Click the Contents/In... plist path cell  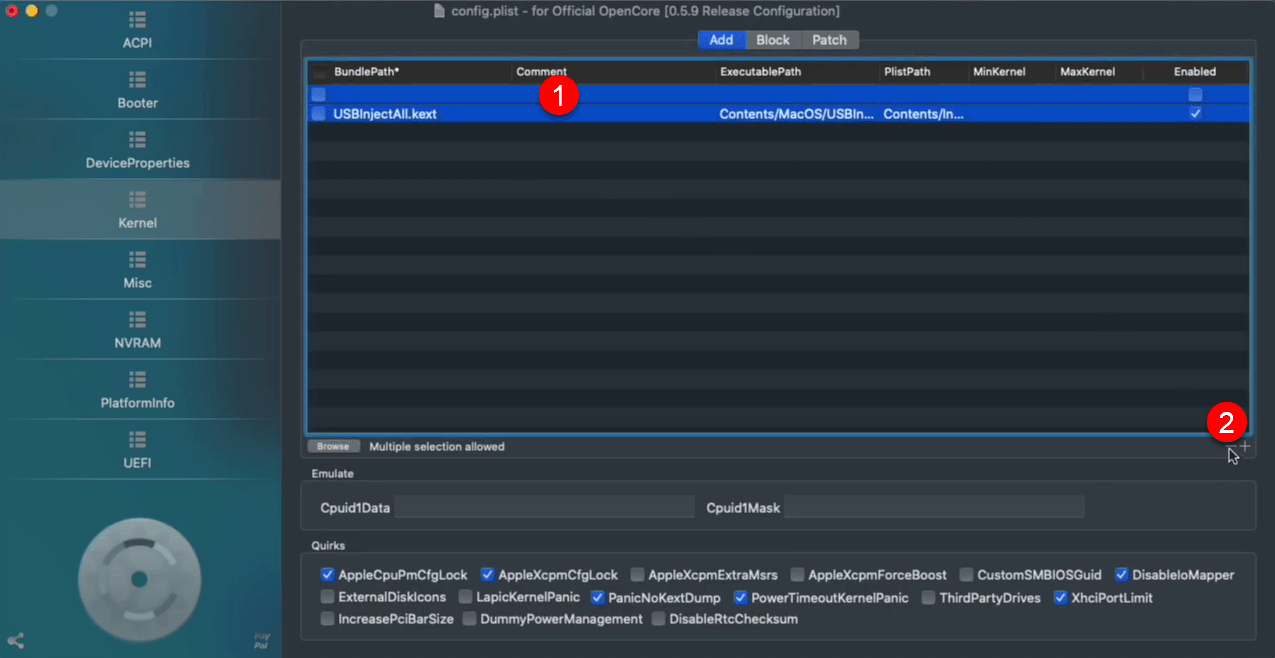tap(925, 114)
